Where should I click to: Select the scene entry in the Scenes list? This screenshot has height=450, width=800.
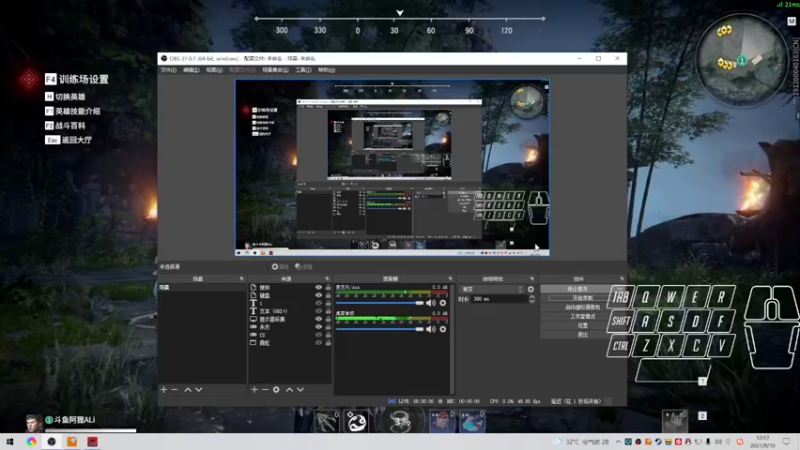click(x=202, y=288)
